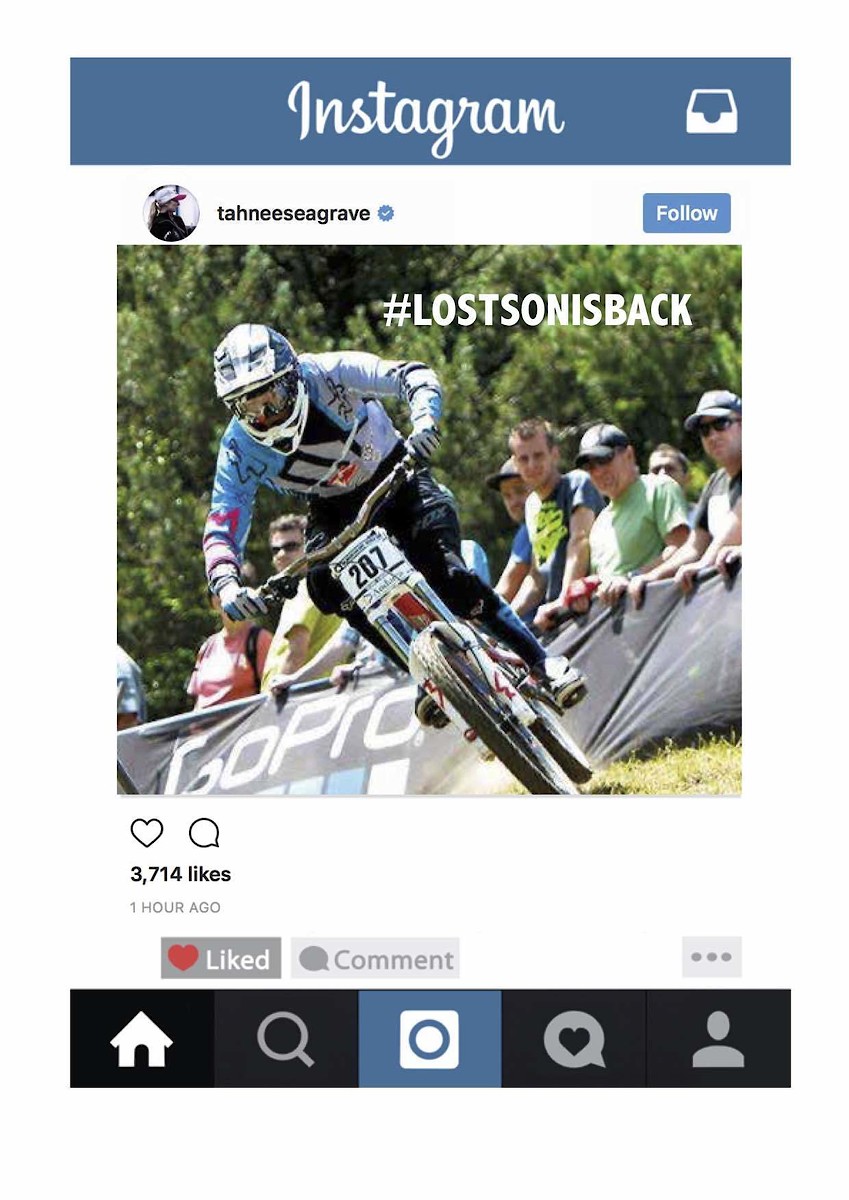Open the mountain biker post photo
Viewport: 849px width, 1200px height.
point(429,520)
